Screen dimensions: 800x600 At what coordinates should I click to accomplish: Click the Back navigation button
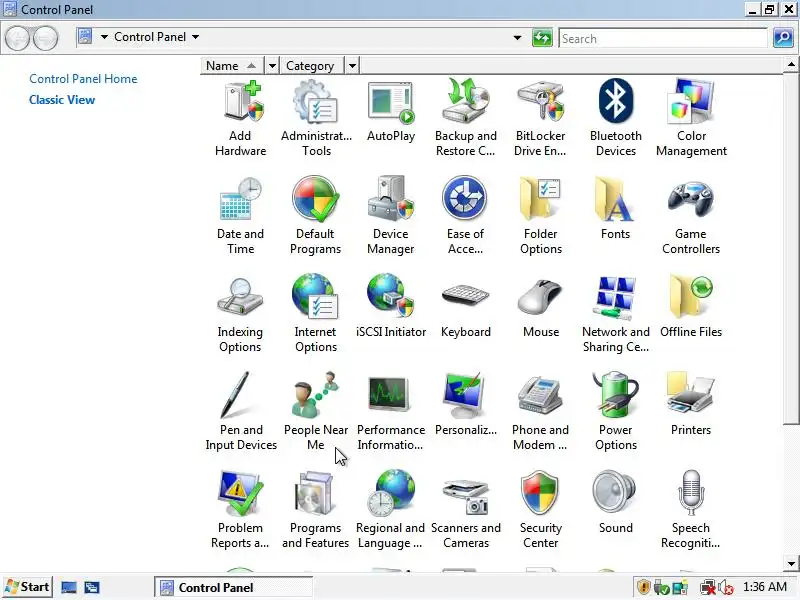[18, 38]
